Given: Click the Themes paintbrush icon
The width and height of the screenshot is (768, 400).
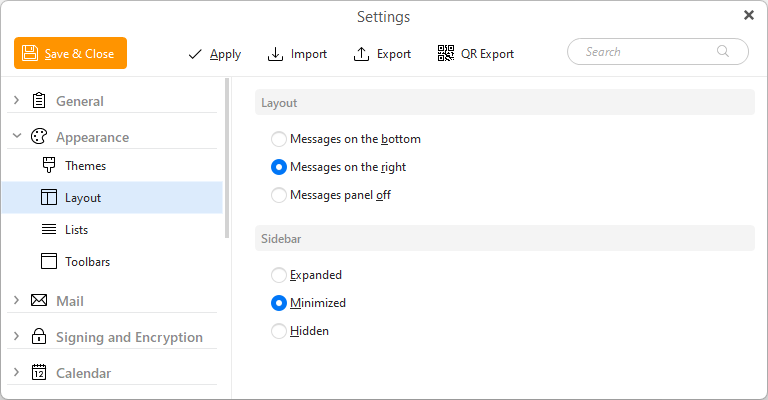Looking at the screenshot, I should point(48,165).
